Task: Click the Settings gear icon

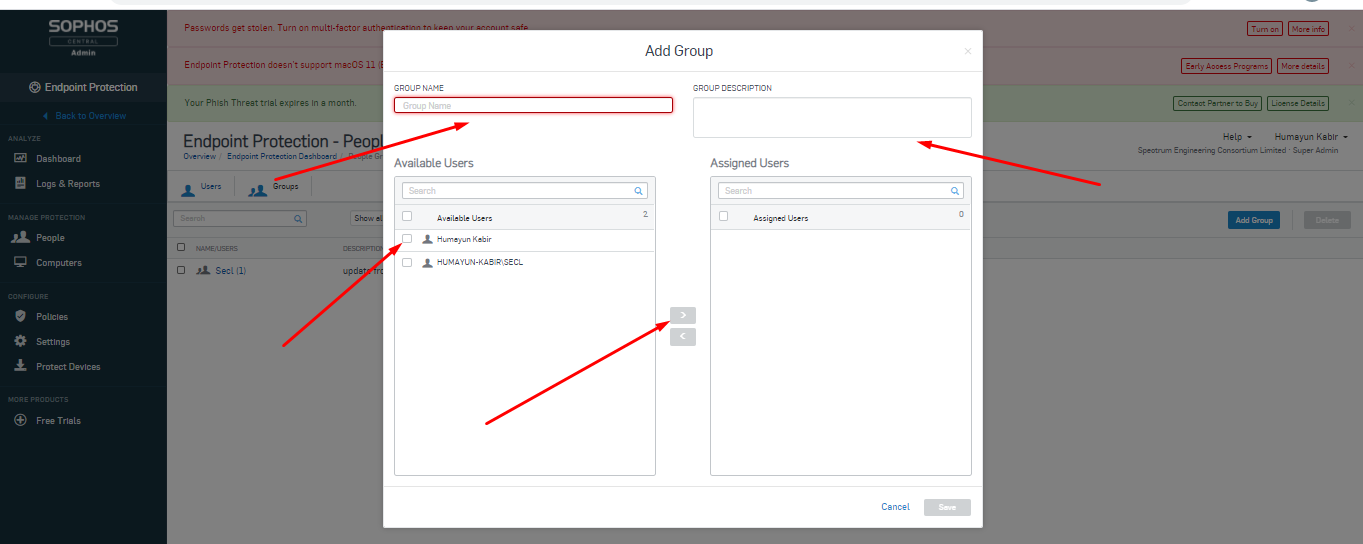Action: [19, 341]
